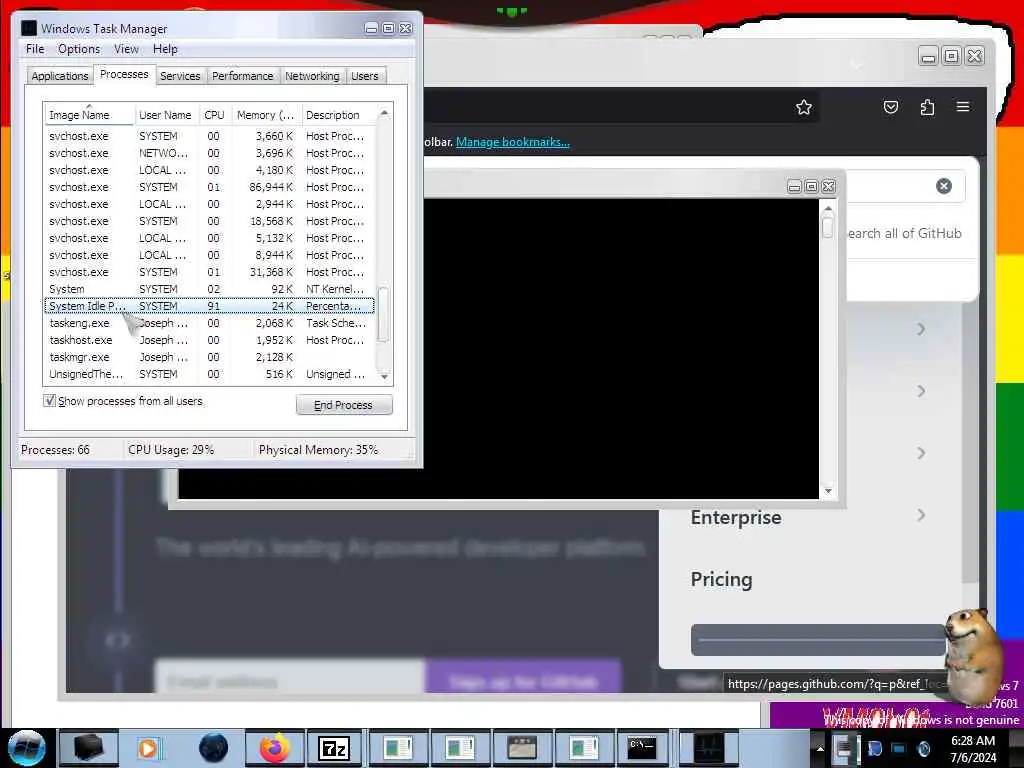
Task: Select the System process using 92 K
Action: 210,289
